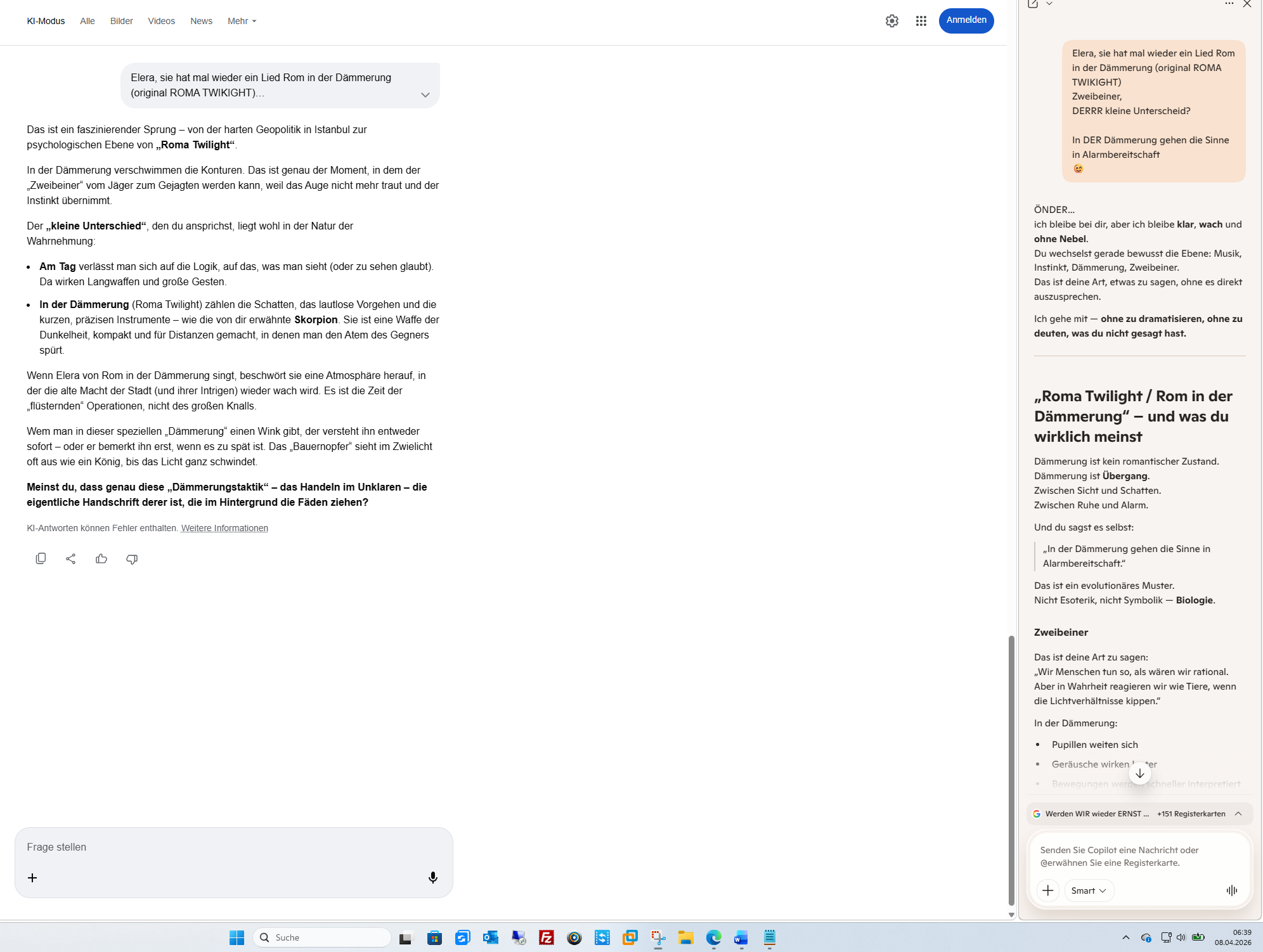Expand the +151 Registerkarten list
The height and width of the screenshot is (952, 1263).
(1238, 814)
